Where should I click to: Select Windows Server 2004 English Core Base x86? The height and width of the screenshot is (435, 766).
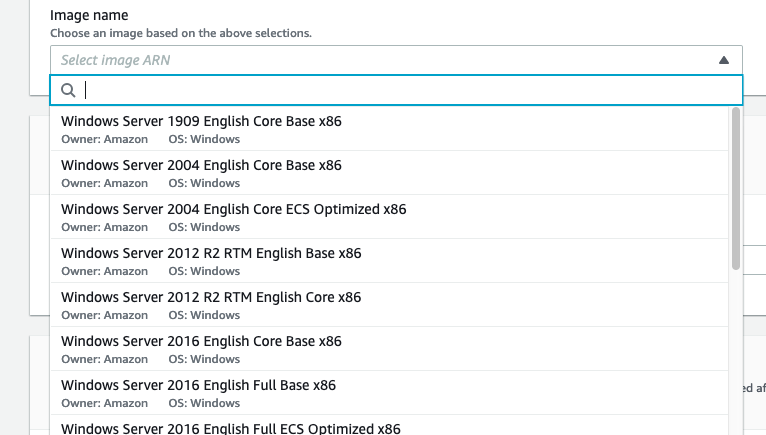point(201,165)
